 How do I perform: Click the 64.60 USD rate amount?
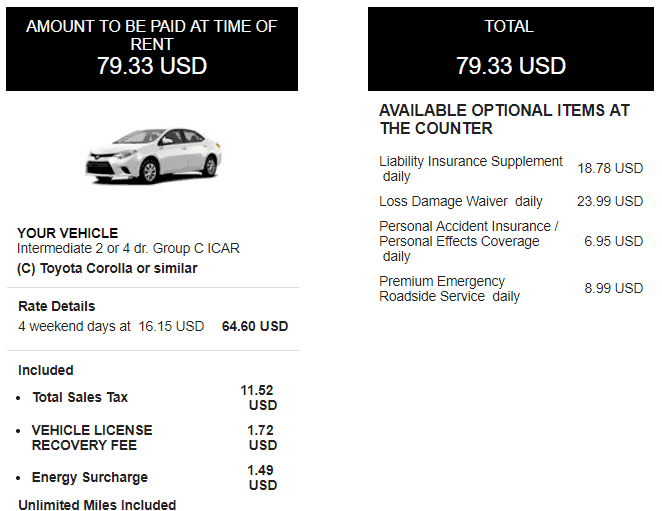(x=255, y=326)
